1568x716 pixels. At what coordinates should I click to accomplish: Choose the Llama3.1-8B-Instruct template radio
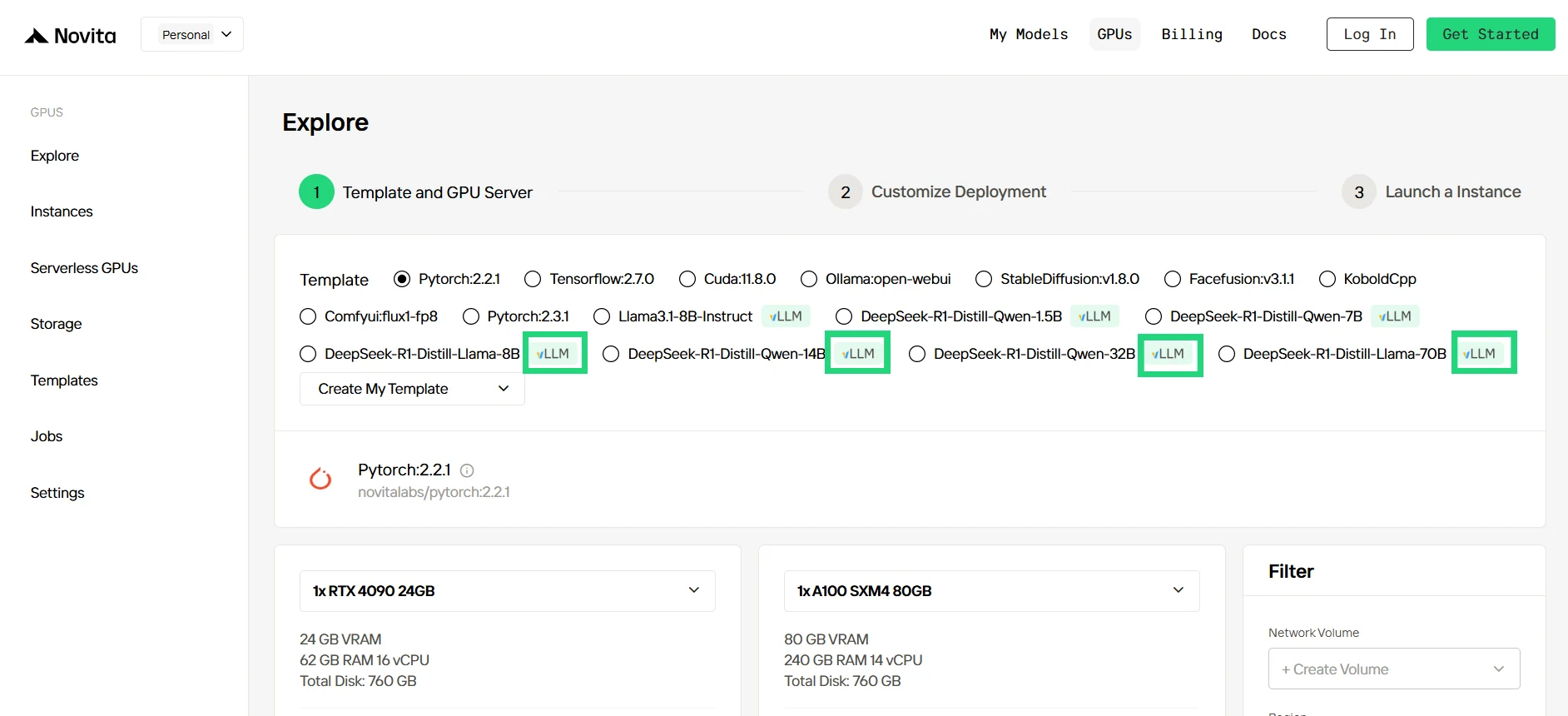coord(602,316)
